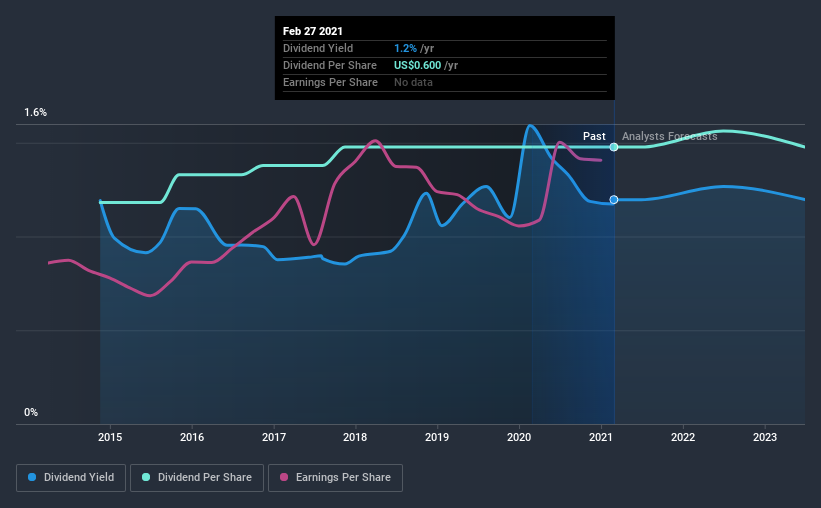Click the 0% y-axis label
821x508 pixels.
pos(31,413)
